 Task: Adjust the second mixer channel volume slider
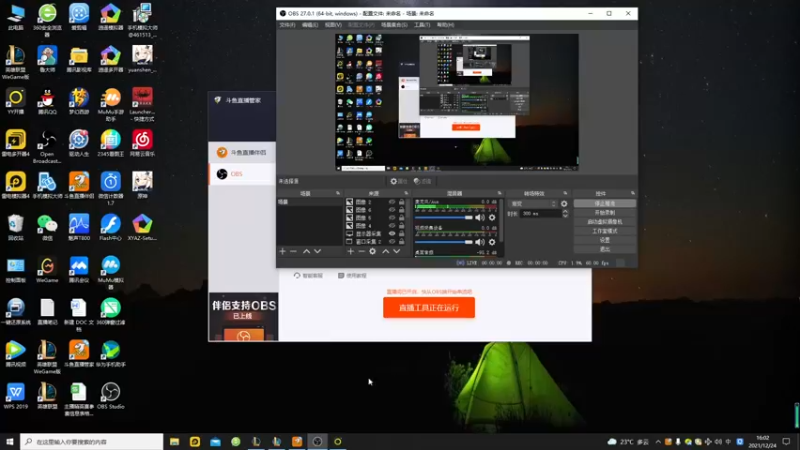444,242
